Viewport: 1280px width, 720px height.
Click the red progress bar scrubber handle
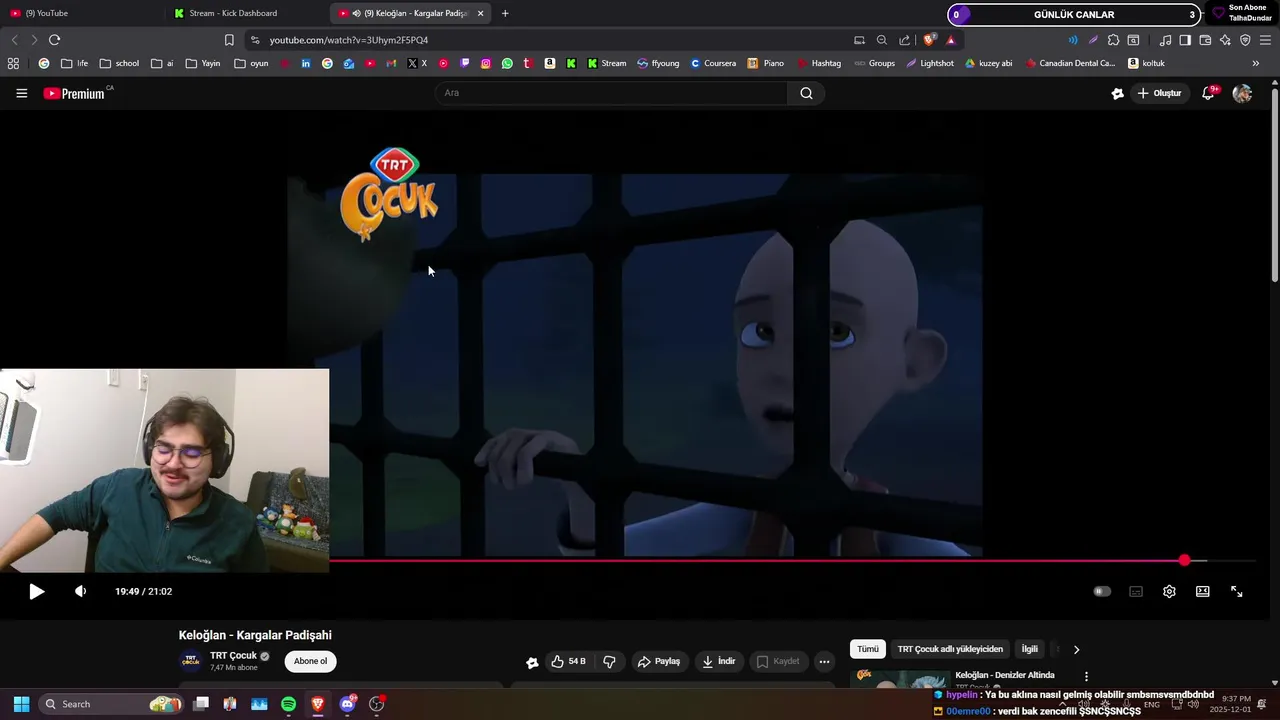[1185, 561]
